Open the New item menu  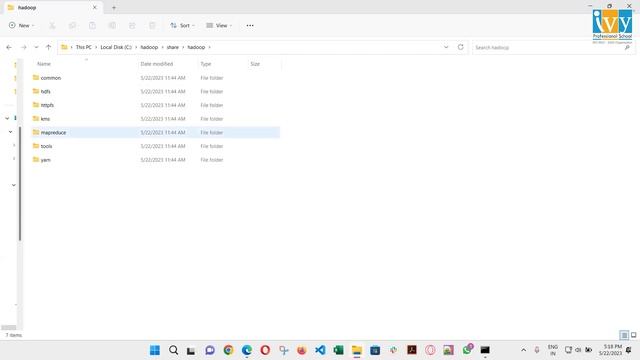coord(21,25)
